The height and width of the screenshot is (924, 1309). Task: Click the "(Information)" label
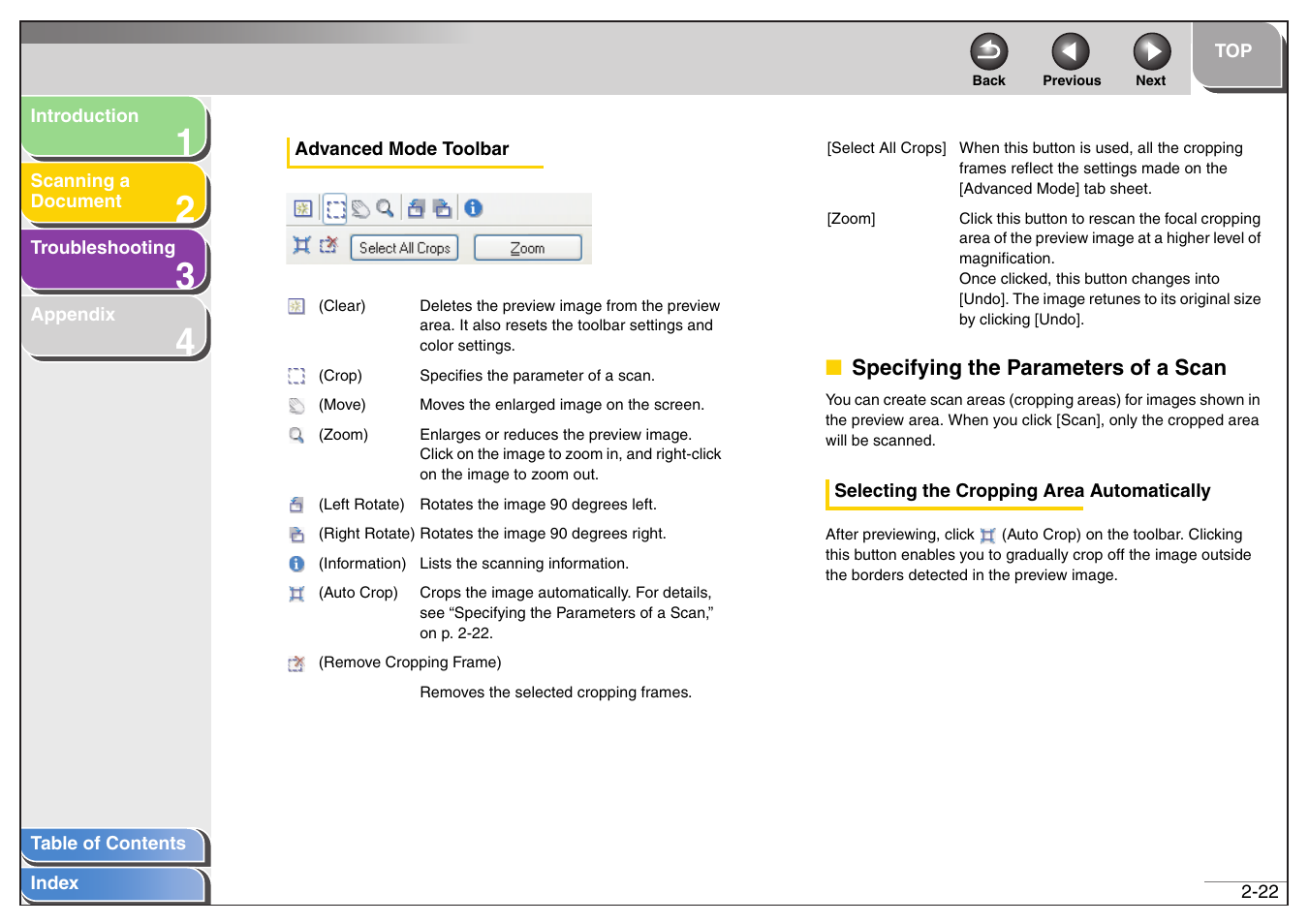(x=362, y=564)
